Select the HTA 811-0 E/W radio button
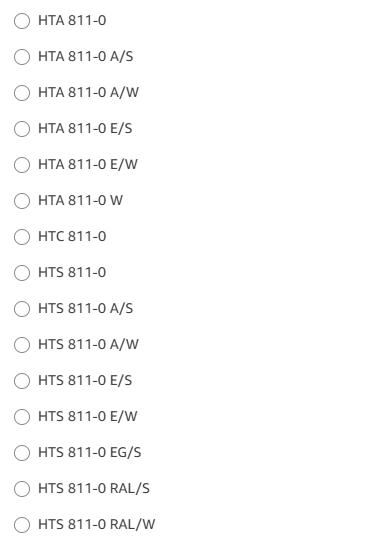 (22, 165)
